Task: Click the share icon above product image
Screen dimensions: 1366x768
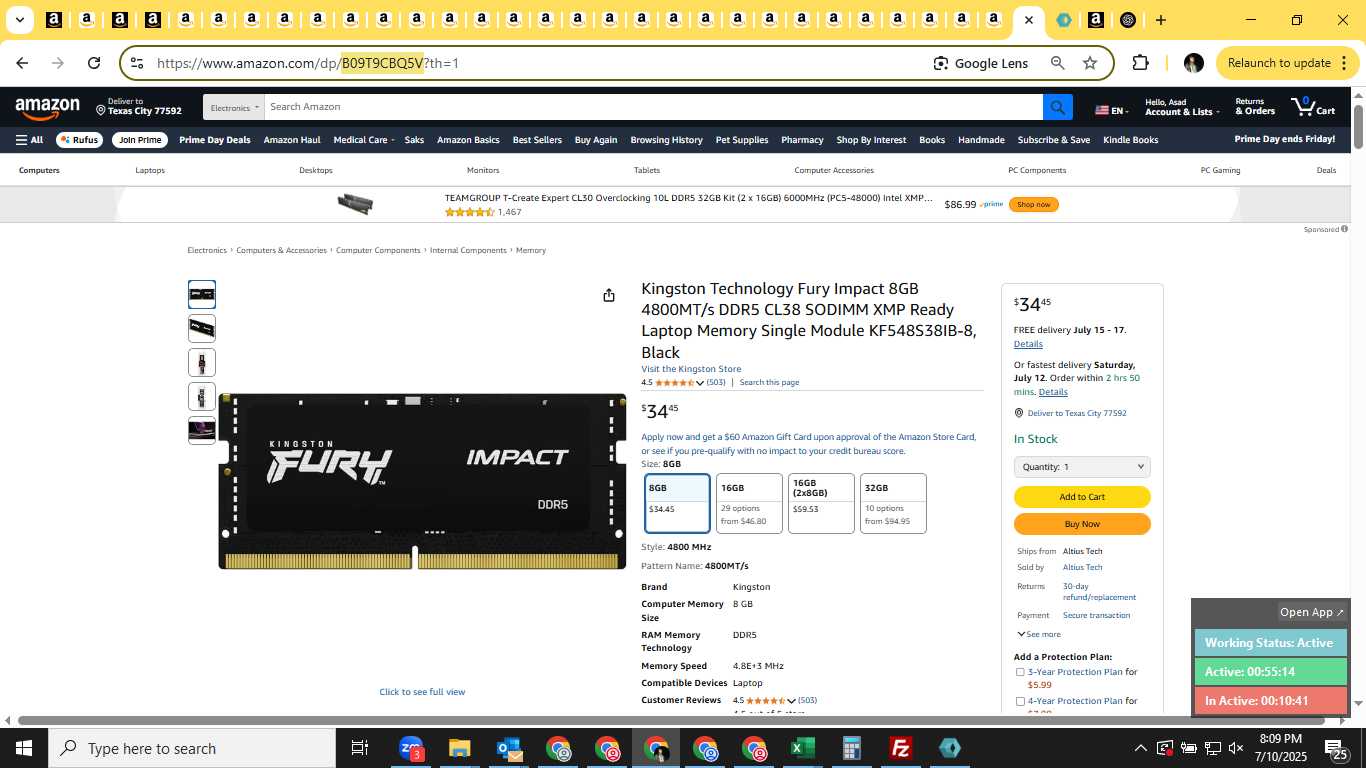Action: tap(608, 295)
